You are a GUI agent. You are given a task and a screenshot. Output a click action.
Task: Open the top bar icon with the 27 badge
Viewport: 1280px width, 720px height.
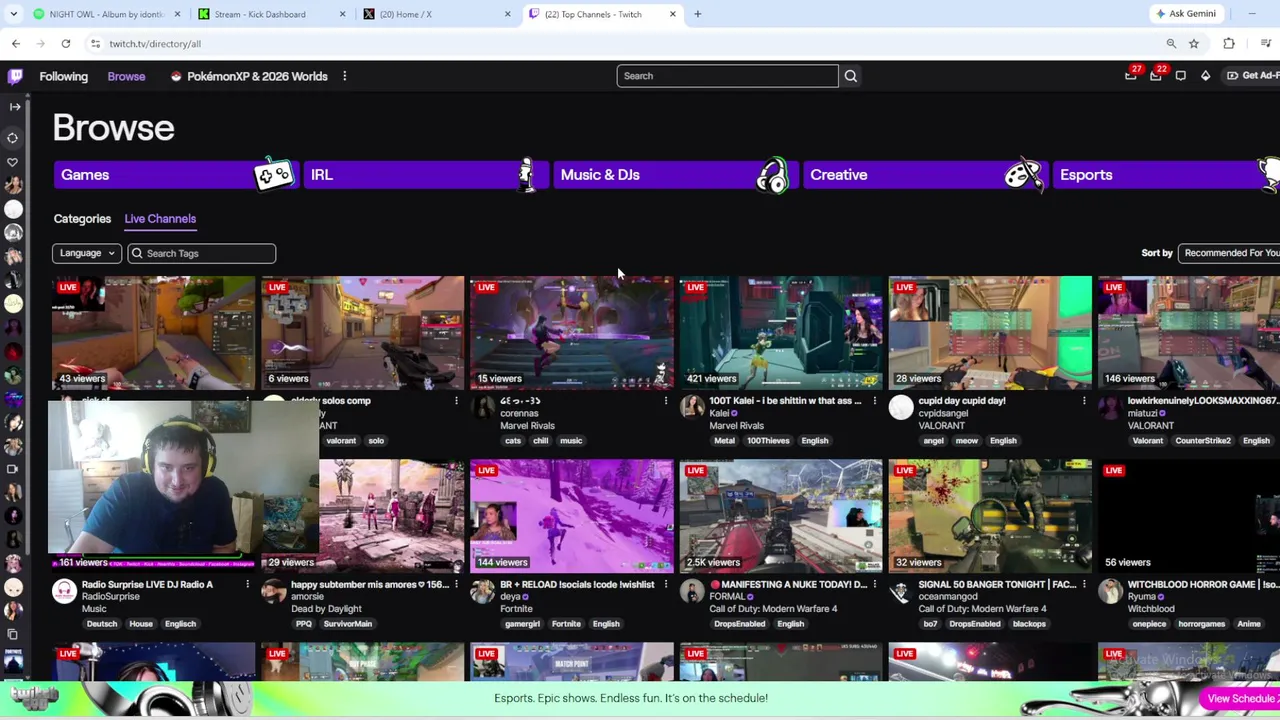pyautogui.click(x=1131, y=76)
